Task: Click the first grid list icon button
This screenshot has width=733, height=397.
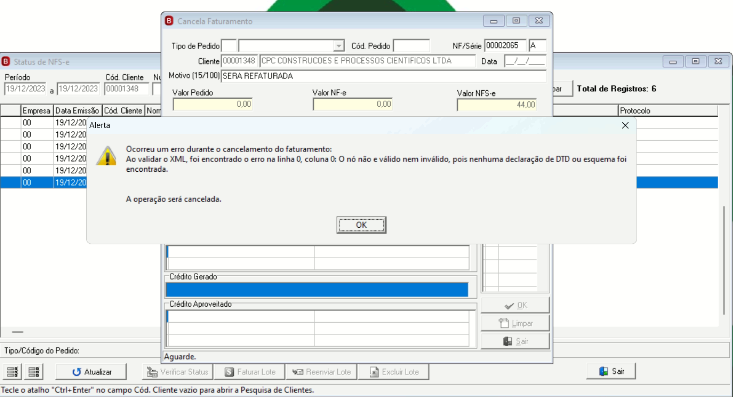Action: coord(12,372)
